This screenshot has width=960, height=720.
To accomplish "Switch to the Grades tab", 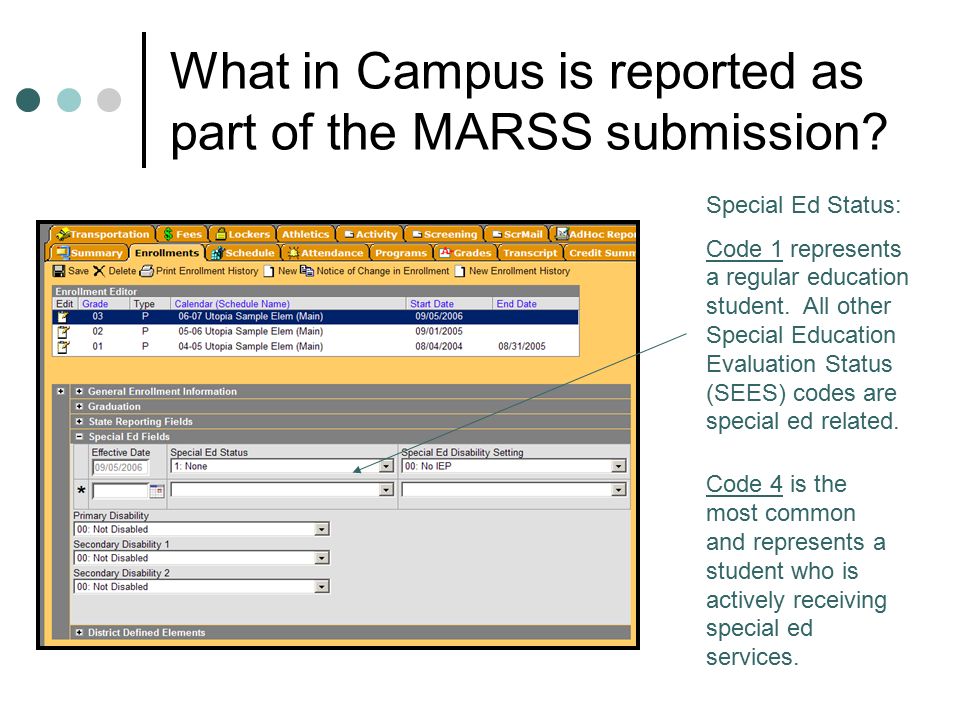I will [465, 252].
